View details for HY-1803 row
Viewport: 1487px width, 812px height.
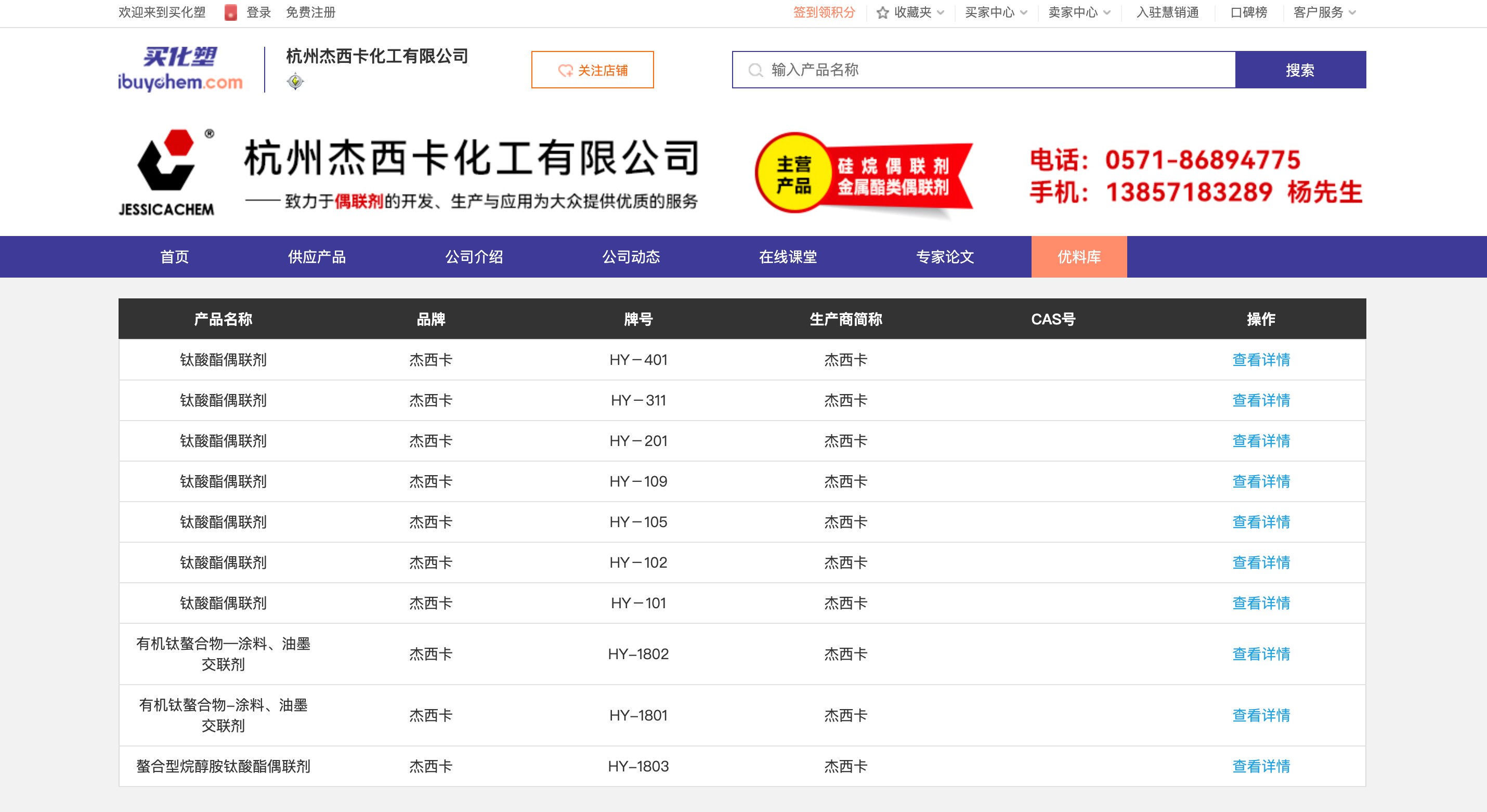(1261, 766)
